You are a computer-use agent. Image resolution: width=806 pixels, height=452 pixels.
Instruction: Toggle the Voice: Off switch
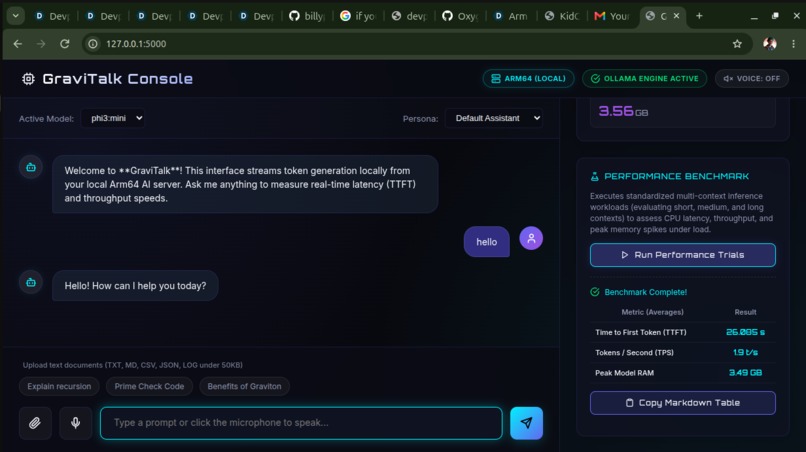752,79
